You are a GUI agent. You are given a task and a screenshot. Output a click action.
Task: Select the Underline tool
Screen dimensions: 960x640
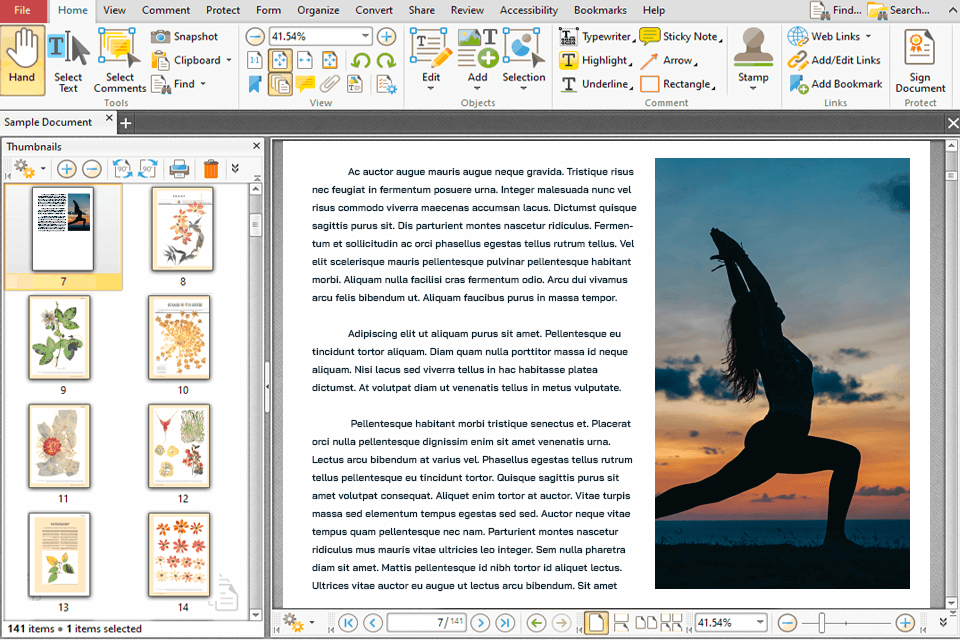point(596,84)
